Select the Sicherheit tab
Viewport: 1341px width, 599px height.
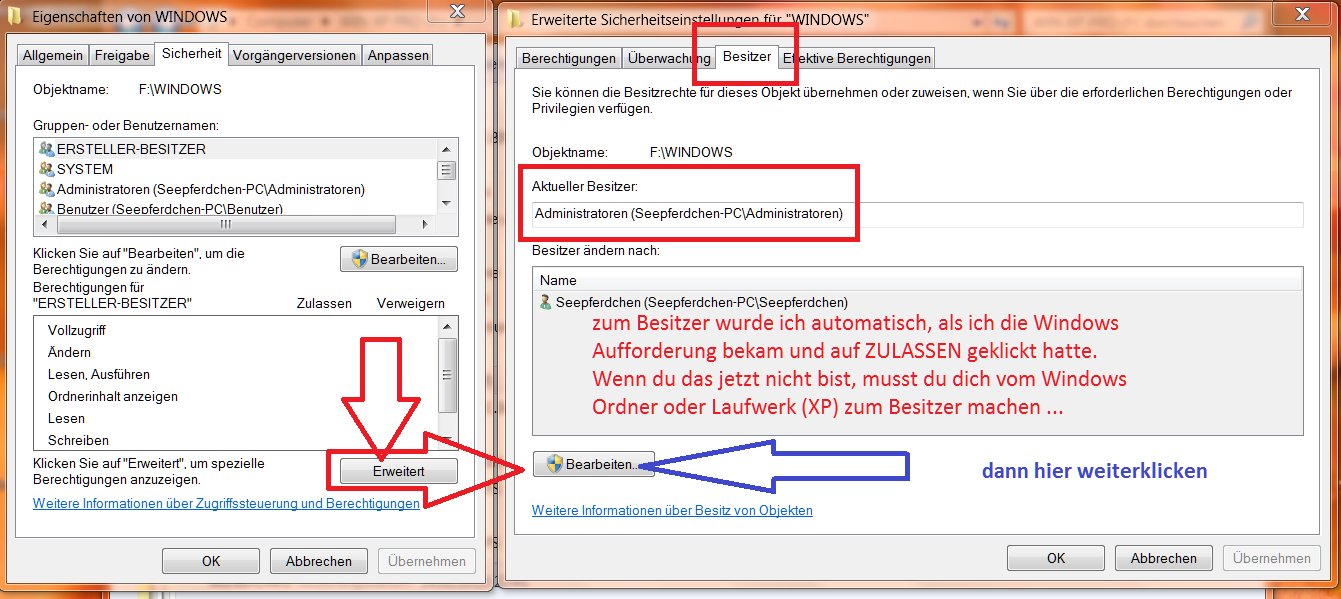point(191,54)
